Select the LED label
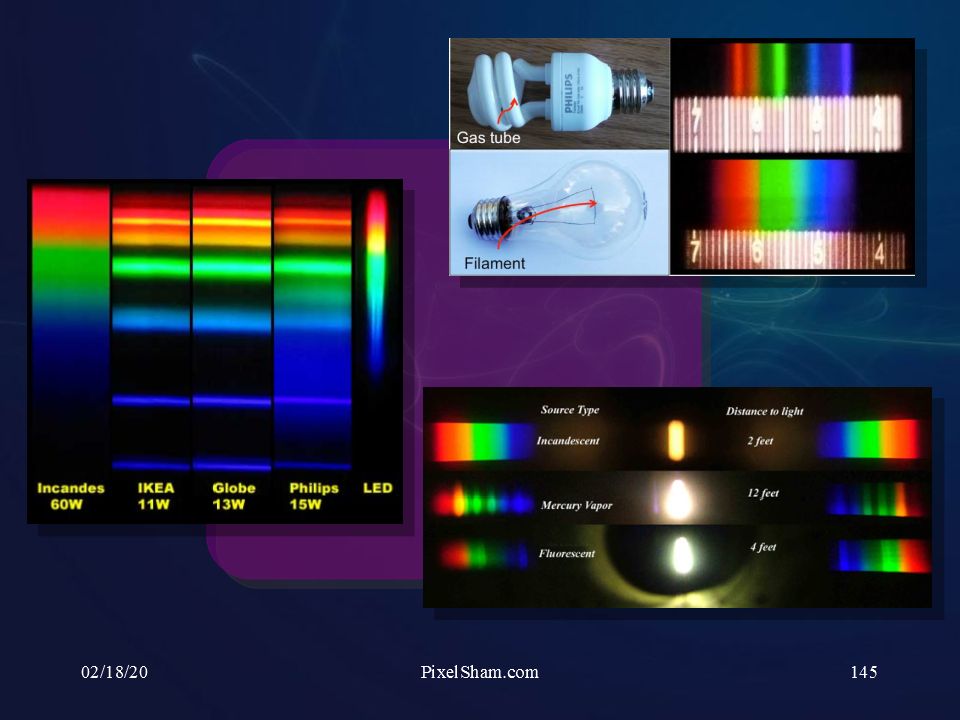This screenshot has width=960, height=720. (x=377, y=488)
